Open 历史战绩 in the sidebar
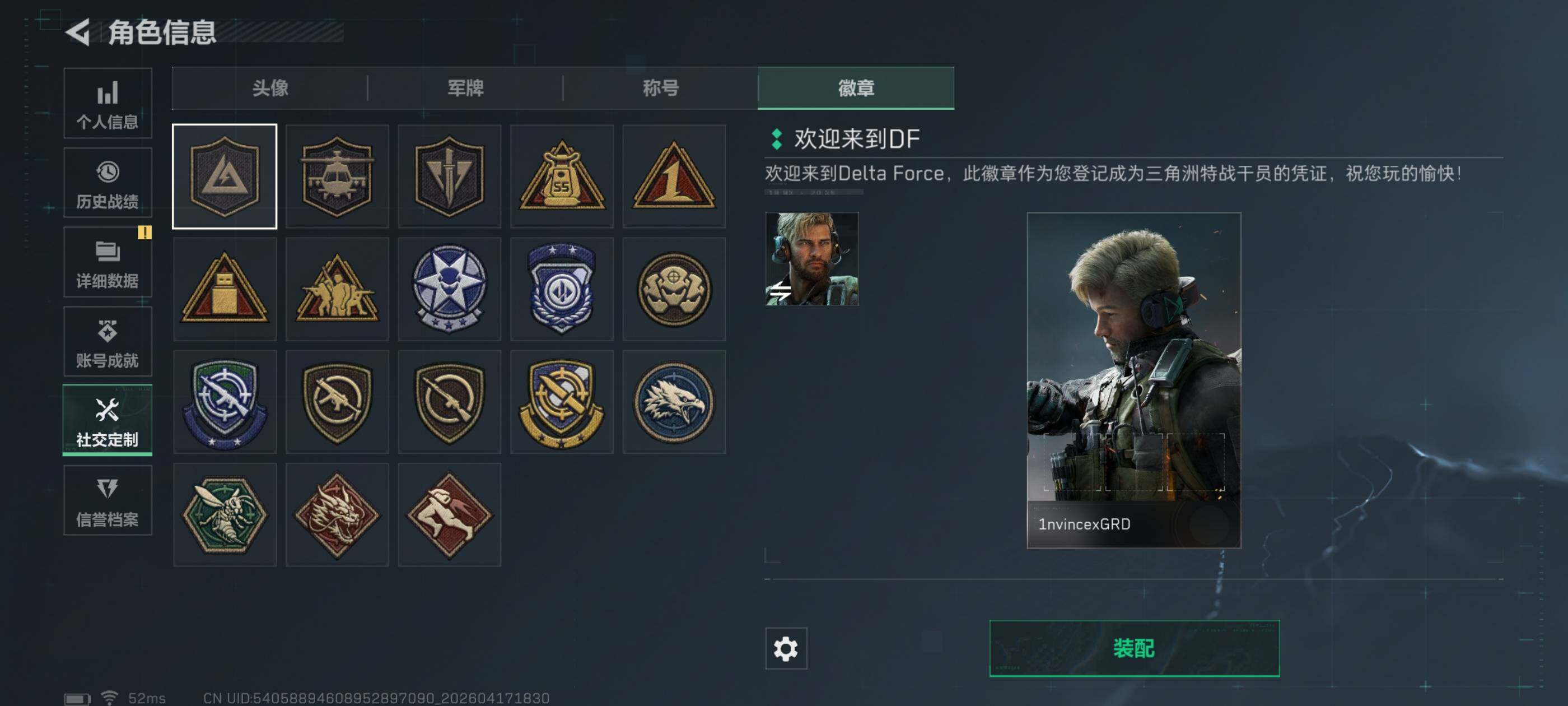This screenshot has height=706, width=1568. (x=108, y=183)
